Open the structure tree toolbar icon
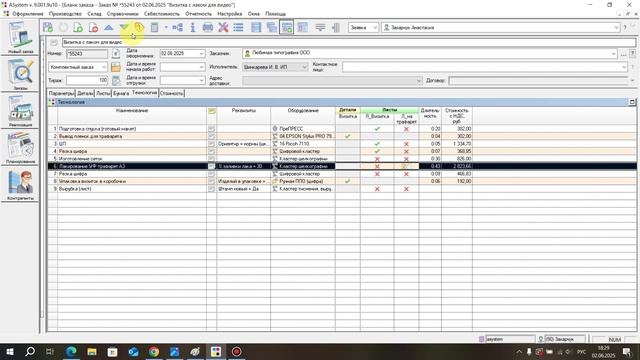The width and height of the screenshot is (640, 360). pyautogui.click(x=178, y=27)
